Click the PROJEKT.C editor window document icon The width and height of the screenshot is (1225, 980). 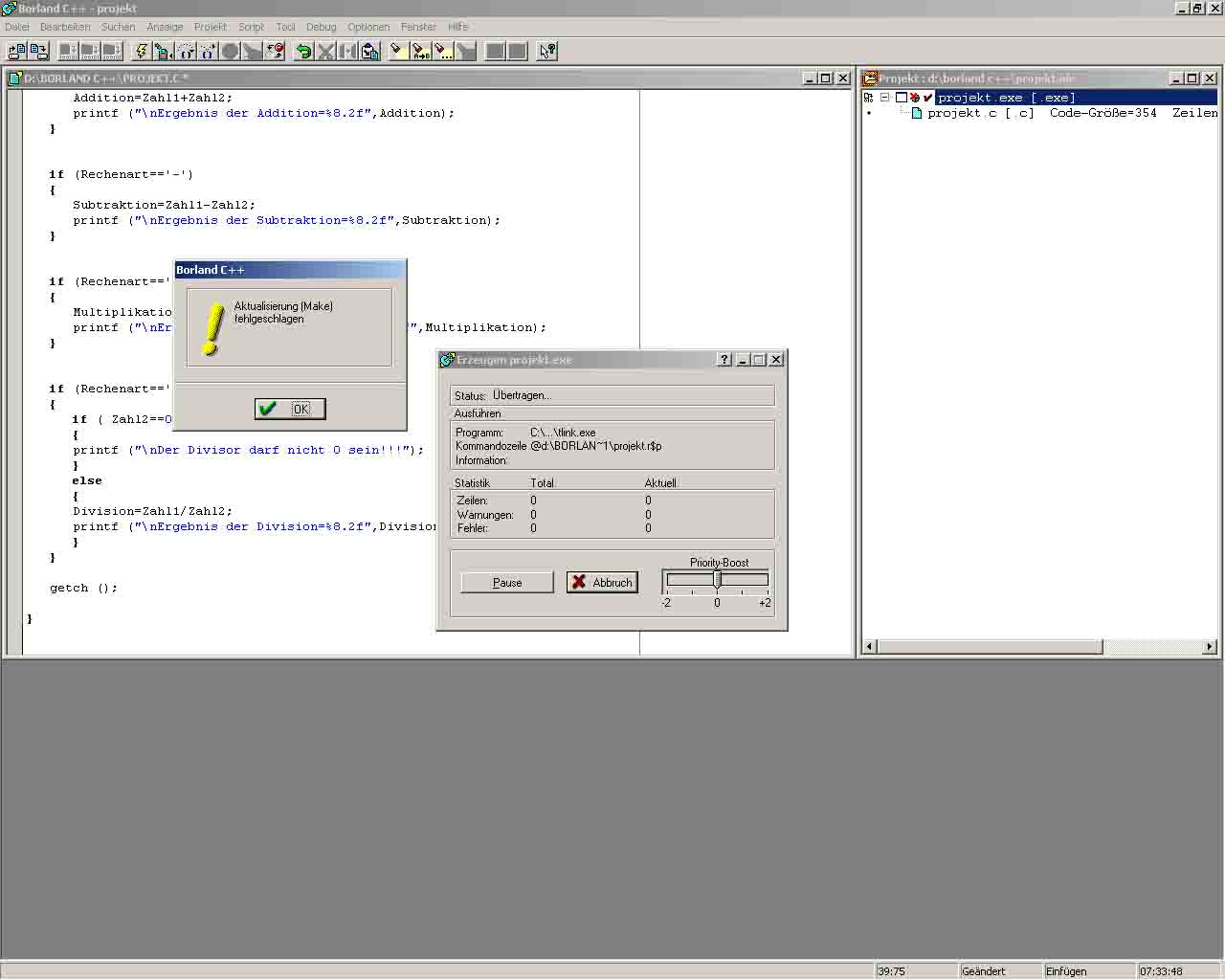[x=15, y=78]
